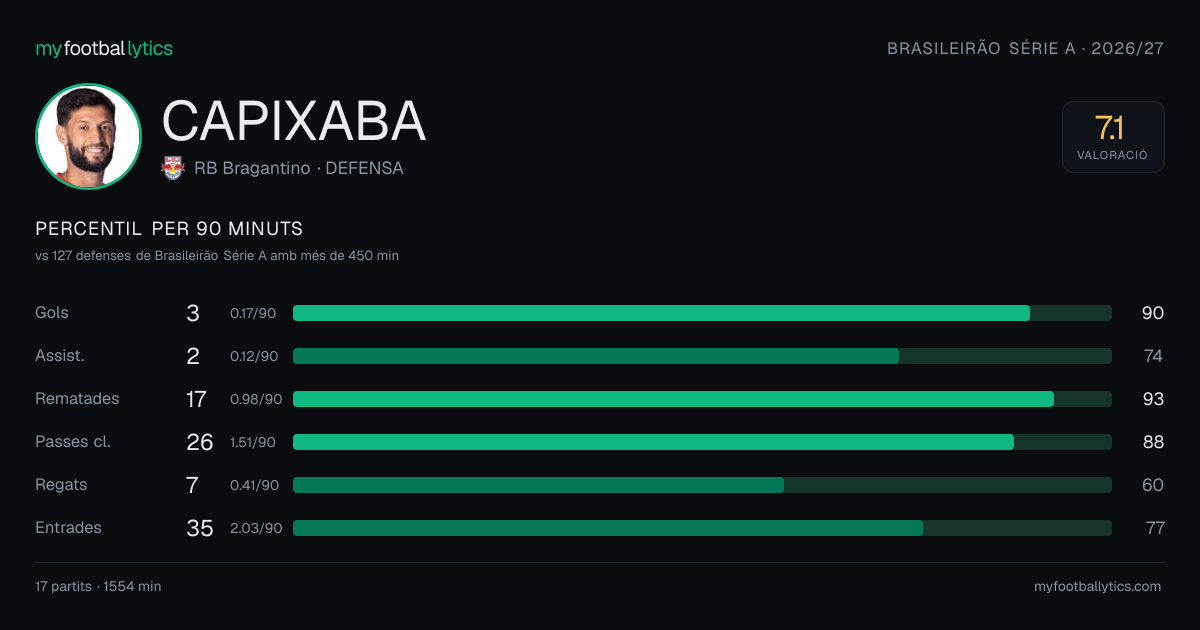Click the Brasileirão Série A 2026/27 label
Viewport: 1200px width, 630px height.
coord(1026,48)
